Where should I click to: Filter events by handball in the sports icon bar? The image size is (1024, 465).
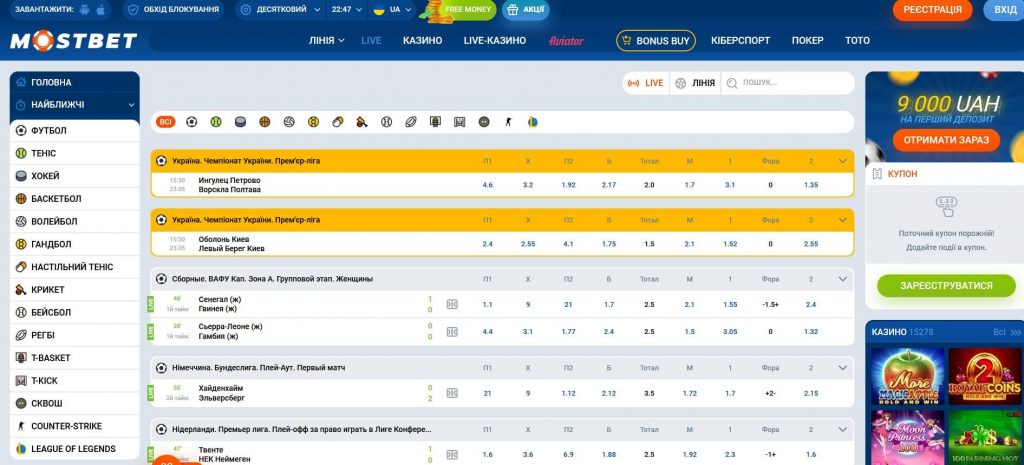(x=313, y=121)
